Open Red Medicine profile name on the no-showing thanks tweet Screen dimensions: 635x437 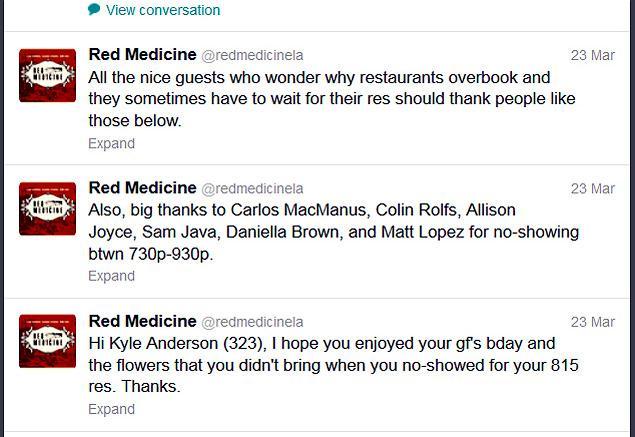point(142,188)
